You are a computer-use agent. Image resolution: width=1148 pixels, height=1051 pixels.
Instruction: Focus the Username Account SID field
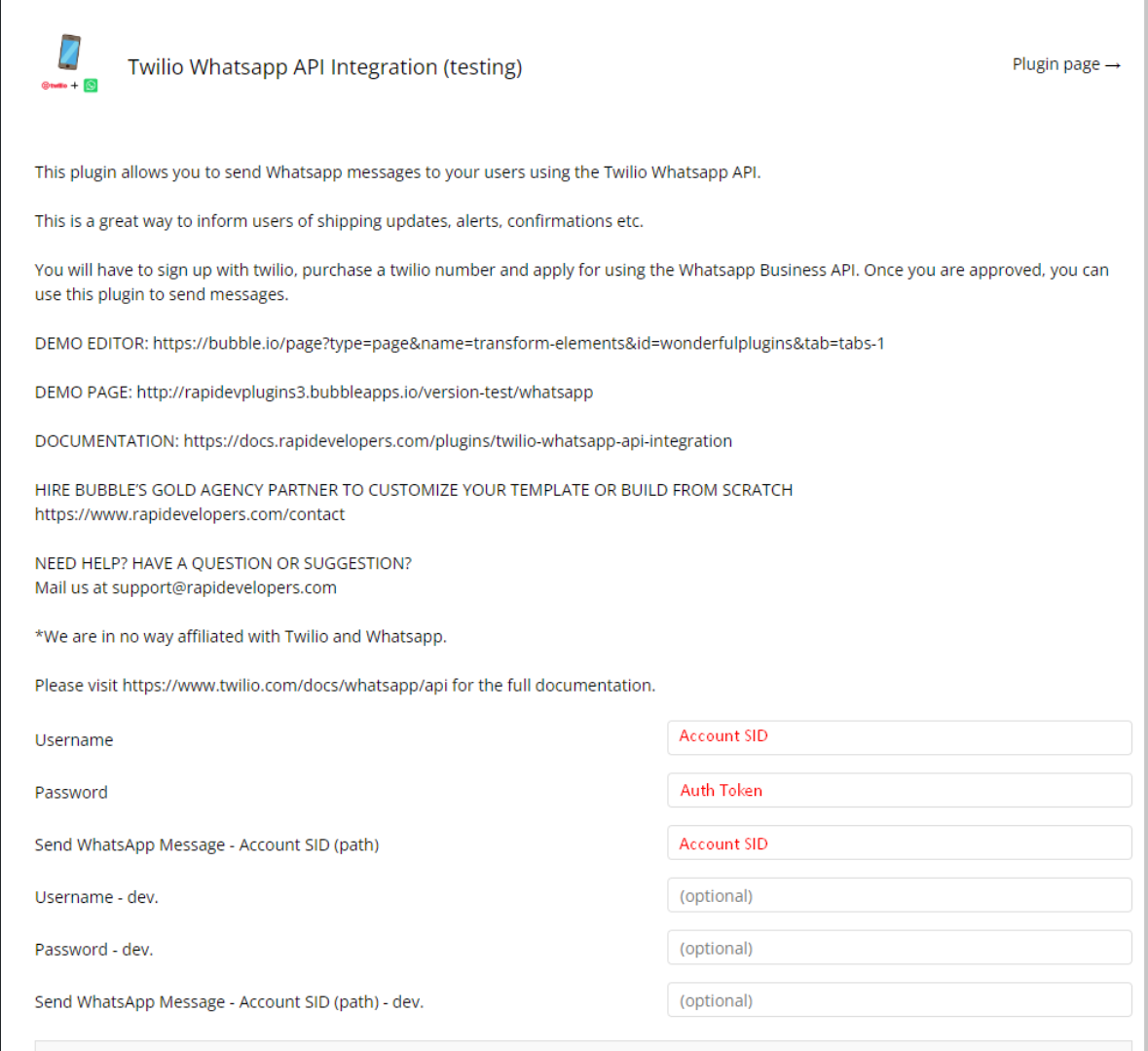tap(899, 737)
